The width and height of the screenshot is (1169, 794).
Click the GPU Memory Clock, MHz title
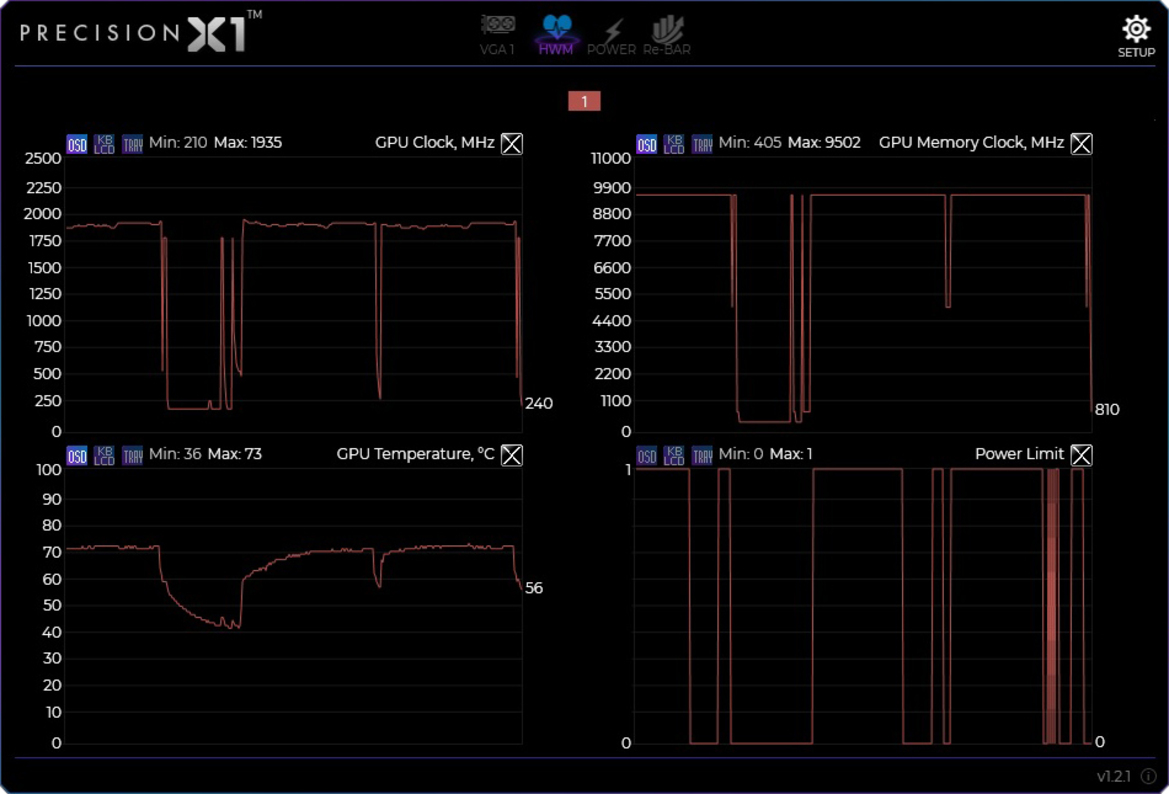[971, 142]
